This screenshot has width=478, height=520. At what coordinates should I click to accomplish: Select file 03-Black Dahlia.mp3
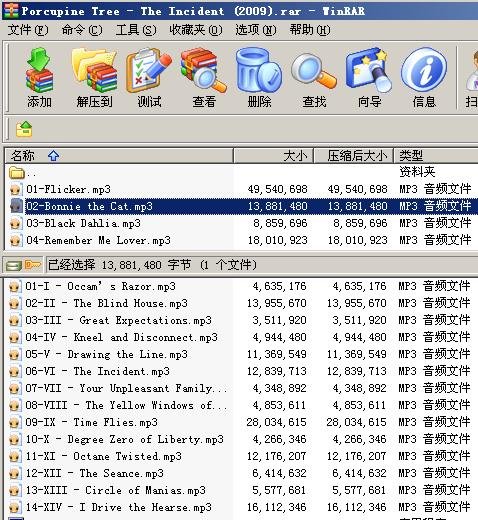click(83, 224)
